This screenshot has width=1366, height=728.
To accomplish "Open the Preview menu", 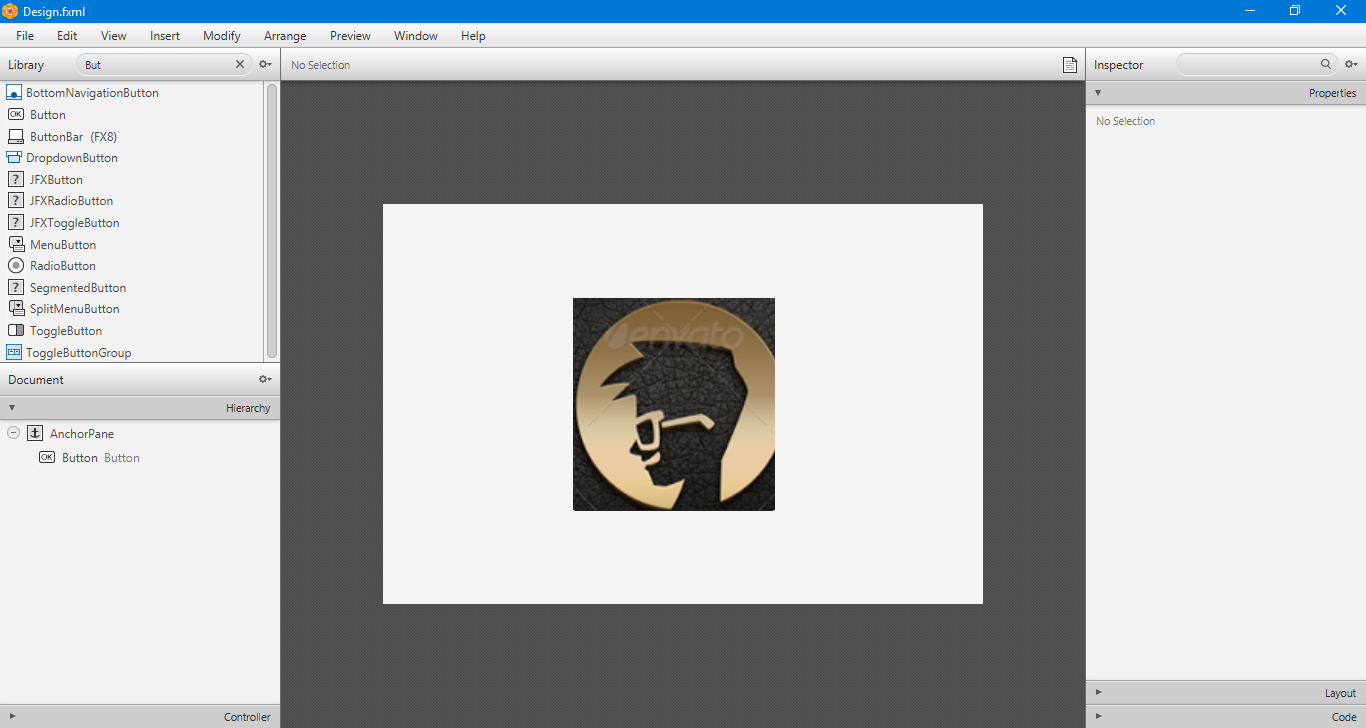I will click(349, 36).
